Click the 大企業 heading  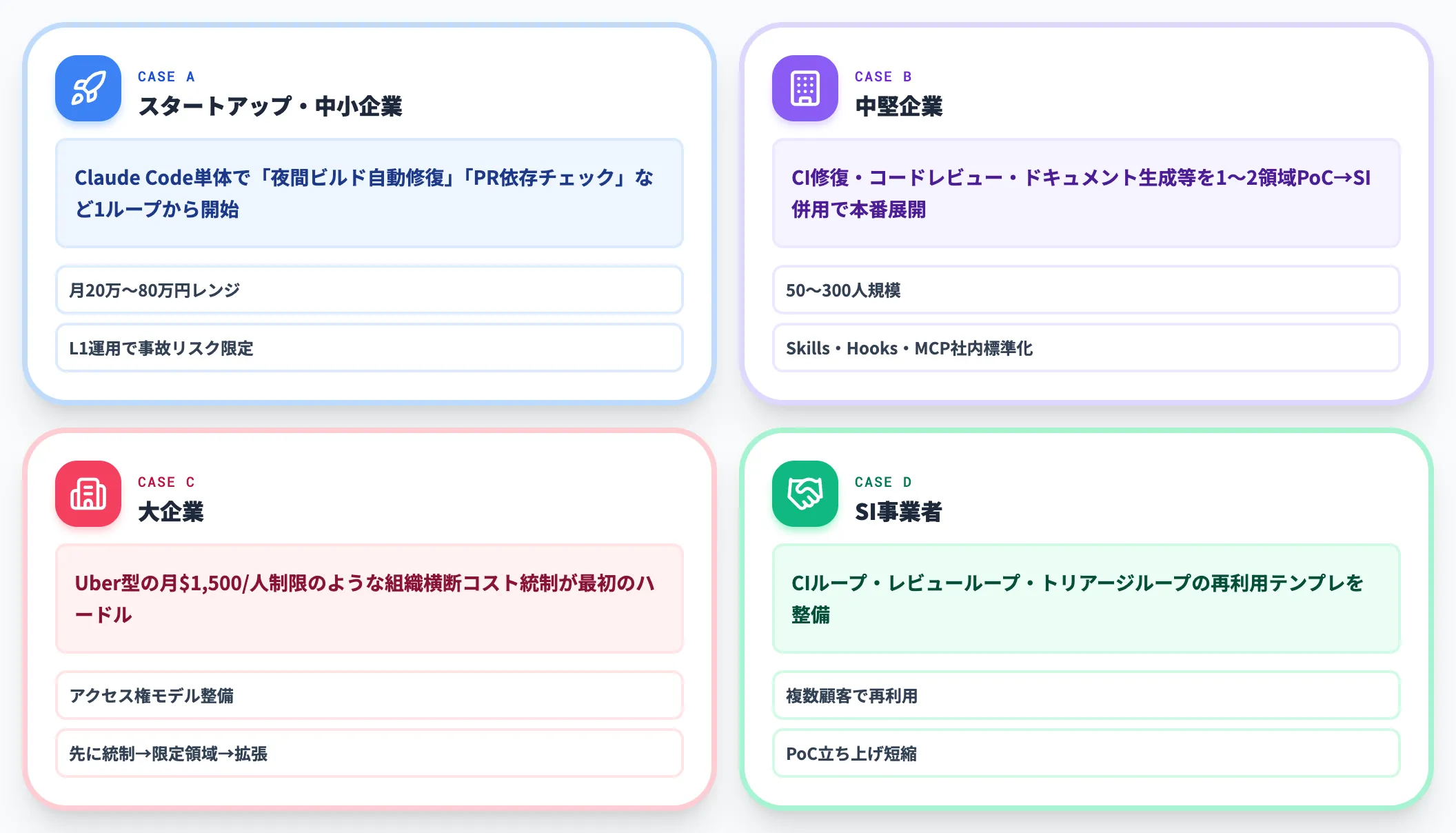click(x=171, y=512)
